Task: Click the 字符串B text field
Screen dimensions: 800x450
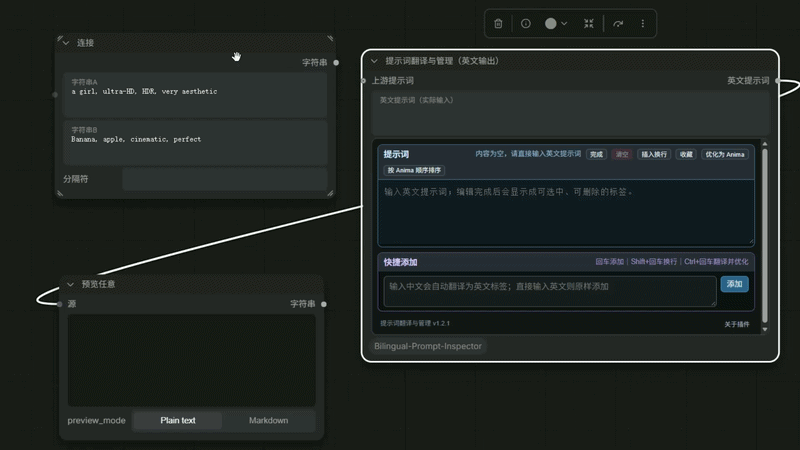Action: tap(195, 143)
